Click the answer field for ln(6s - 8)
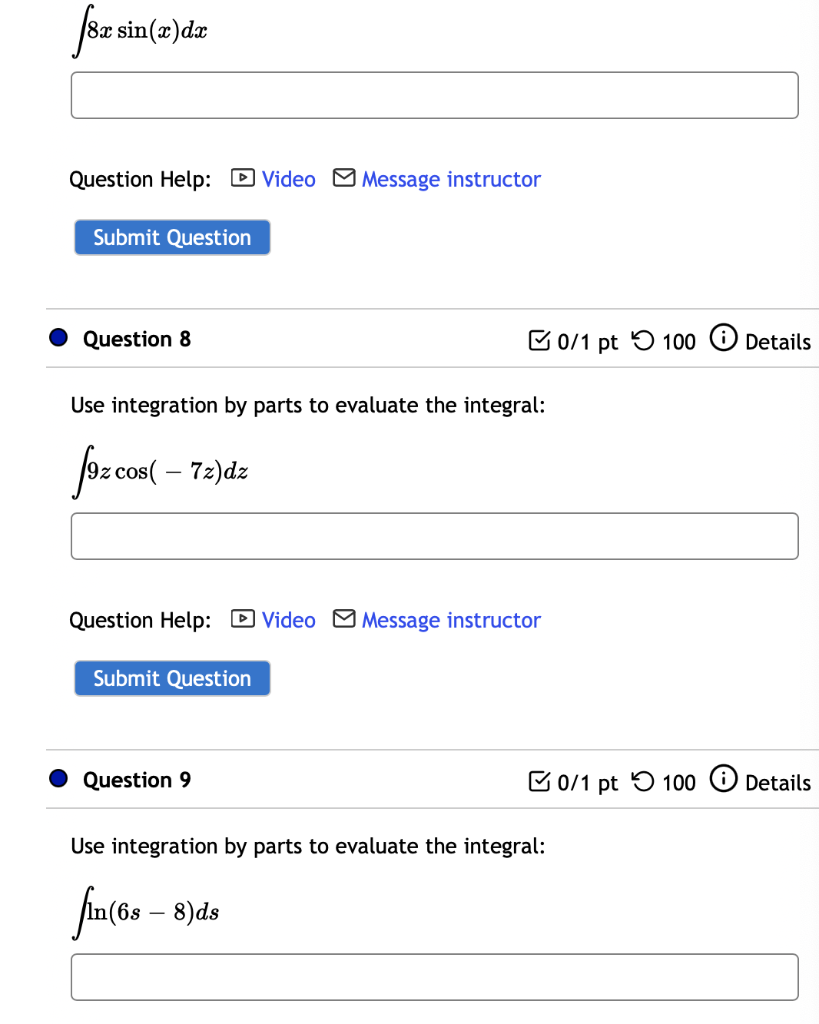 [x=434, y=977]
